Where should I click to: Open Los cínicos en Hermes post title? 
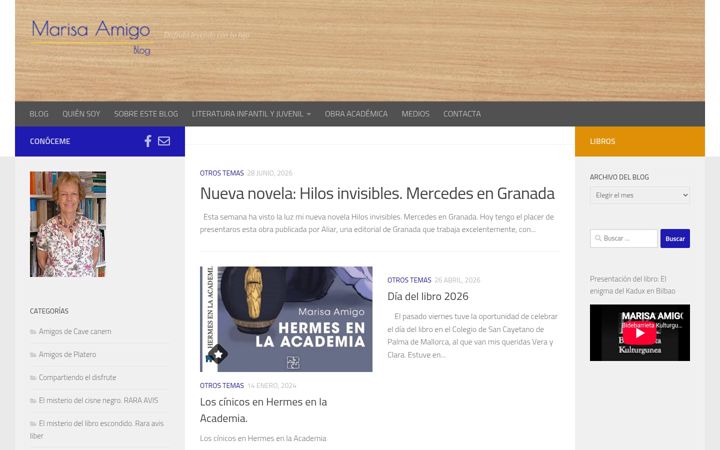[x=263, y=410]
